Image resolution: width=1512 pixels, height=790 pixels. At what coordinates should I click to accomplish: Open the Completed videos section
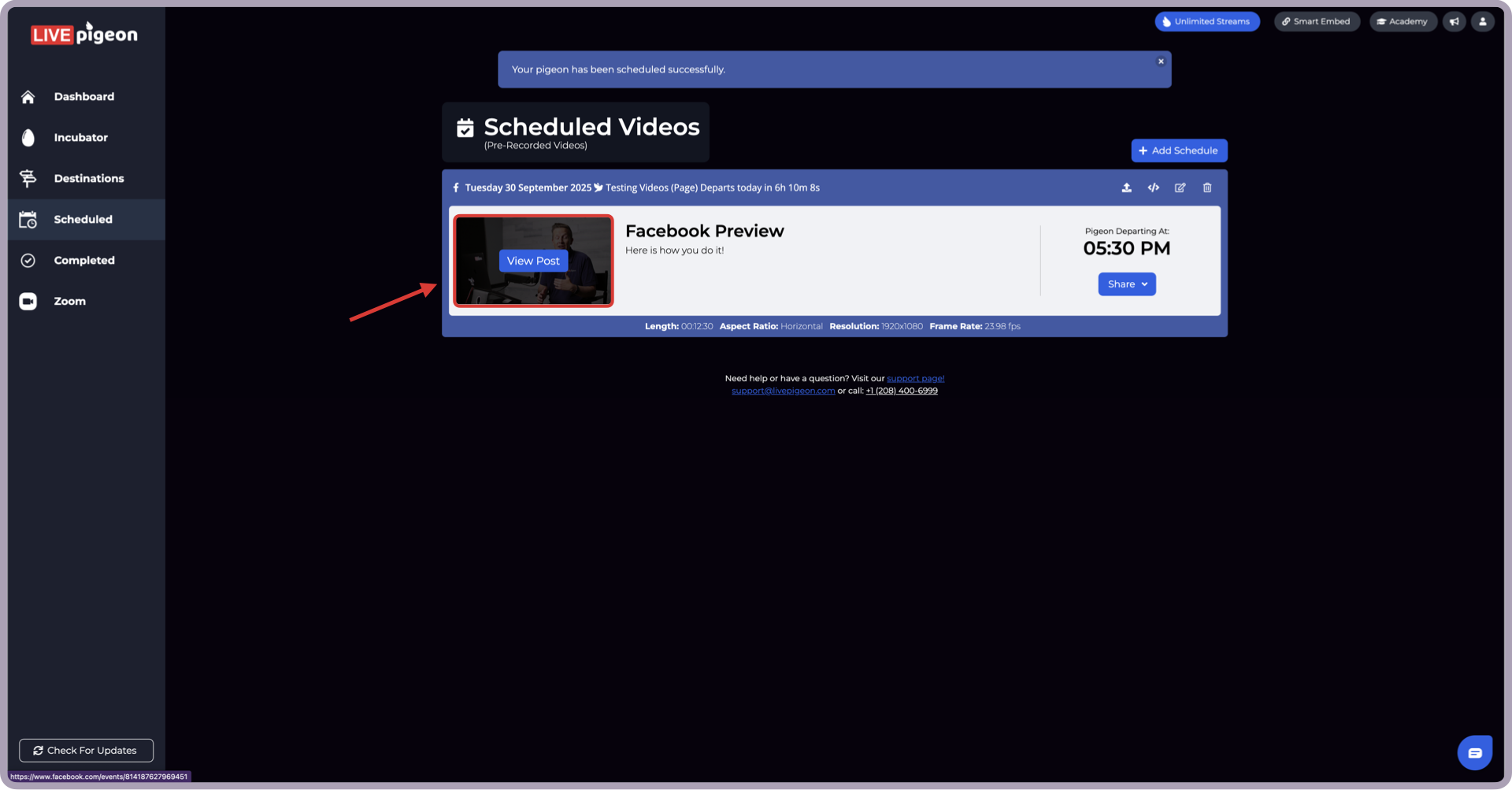(x=87, y=261)
